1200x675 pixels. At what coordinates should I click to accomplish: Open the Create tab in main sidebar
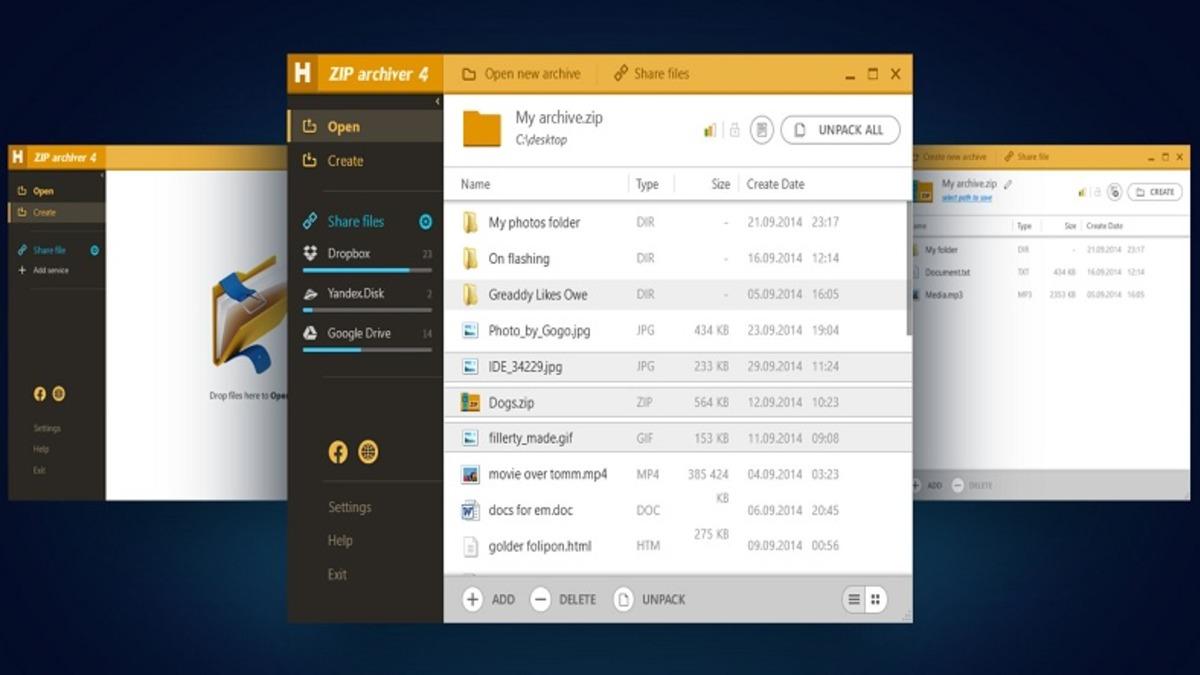tap(345, 161)
